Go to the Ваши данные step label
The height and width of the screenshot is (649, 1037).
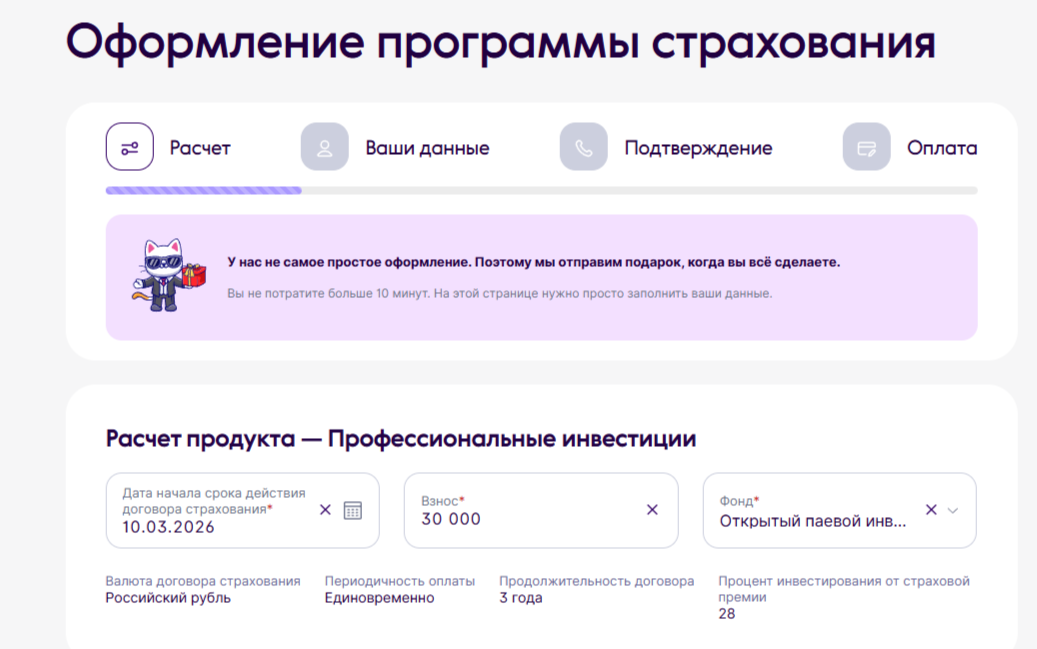tap(427, 148)
